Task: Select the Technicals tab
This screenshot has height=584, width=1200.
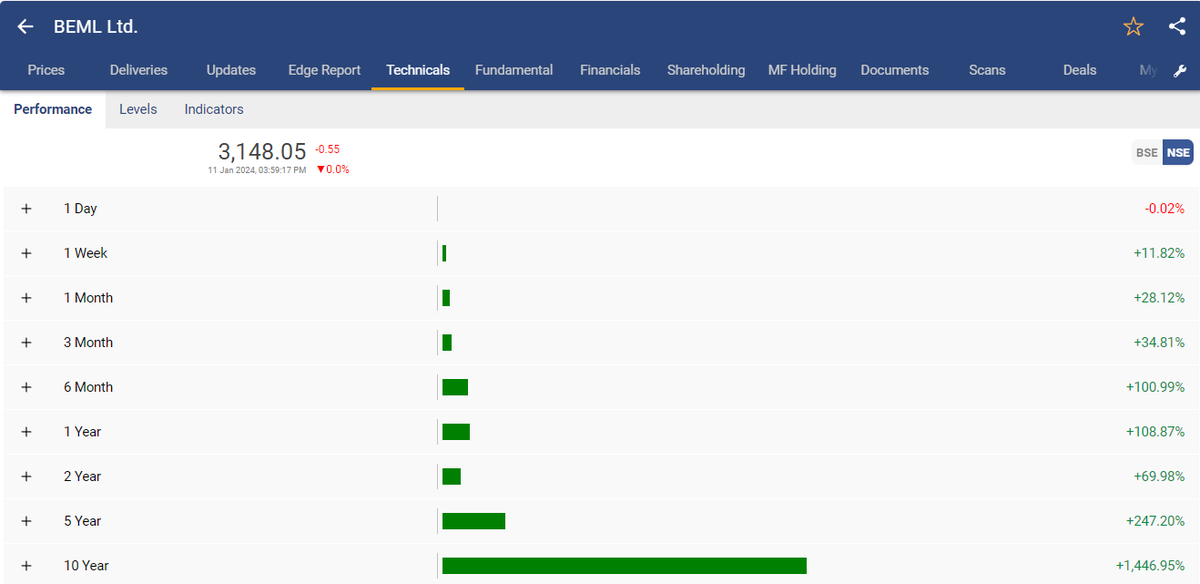Action: 418,70
